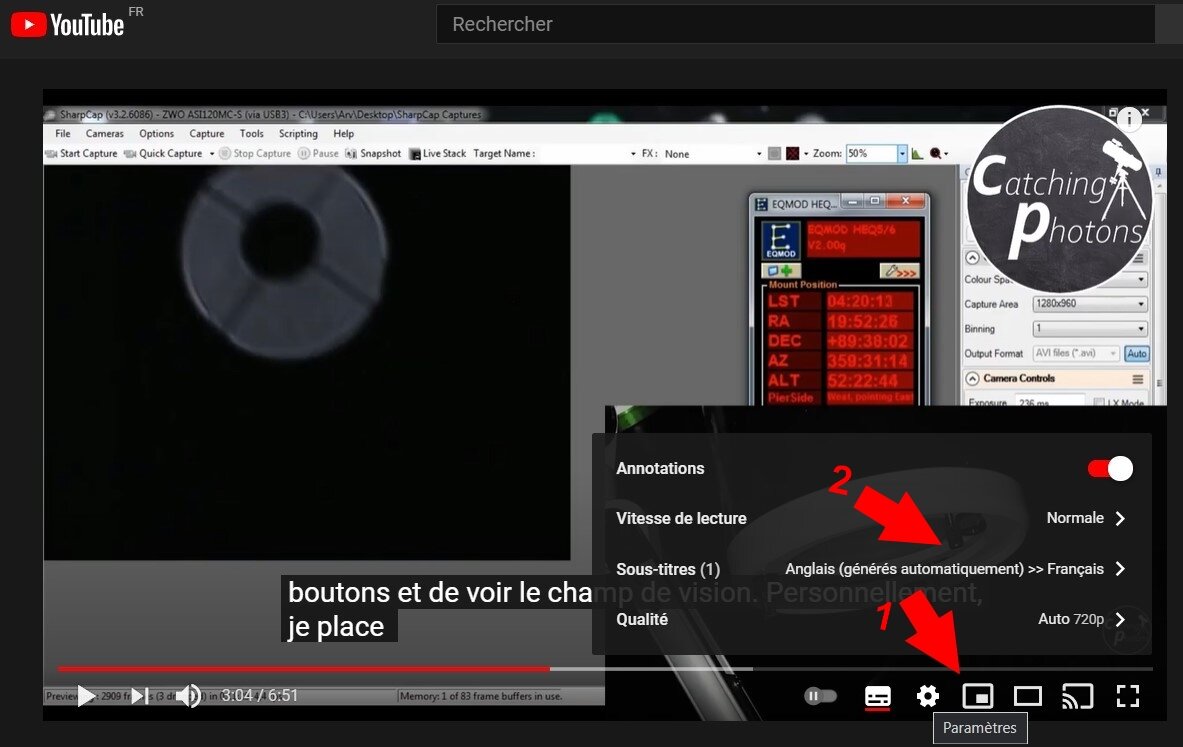Switch to theater mode view
Image resolution: width=1183 pixels, height=747 pixels.
pos(1028,696)
